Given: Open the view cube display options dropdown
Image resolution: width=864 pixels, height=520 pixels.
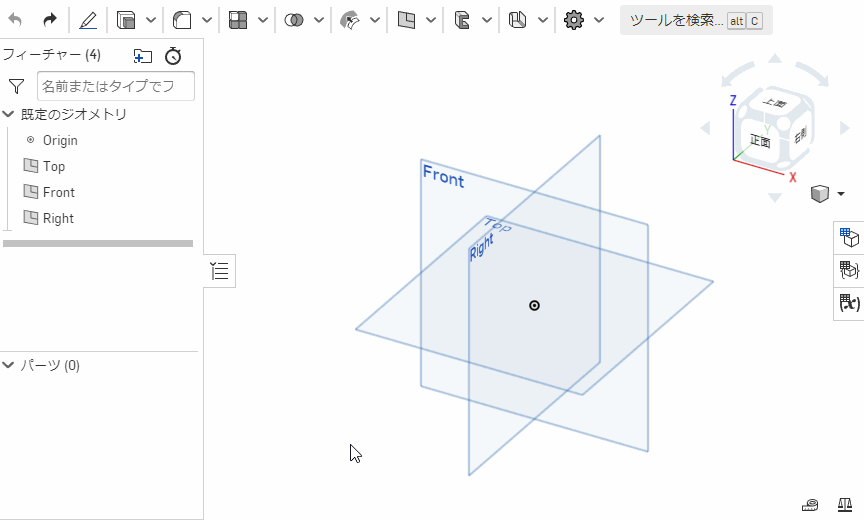Looking at the screenshot, I should 840,194.
